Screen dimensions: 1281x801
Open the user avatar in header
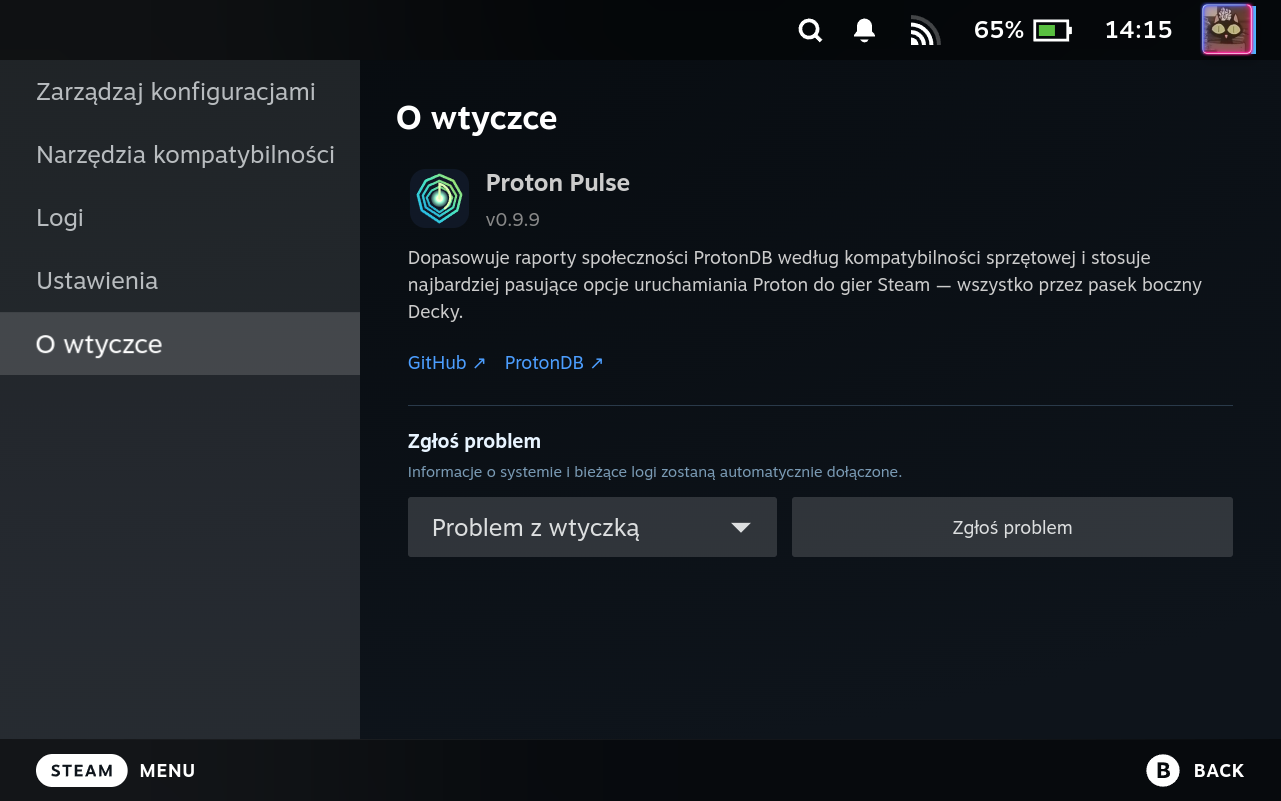point(1227,29)
